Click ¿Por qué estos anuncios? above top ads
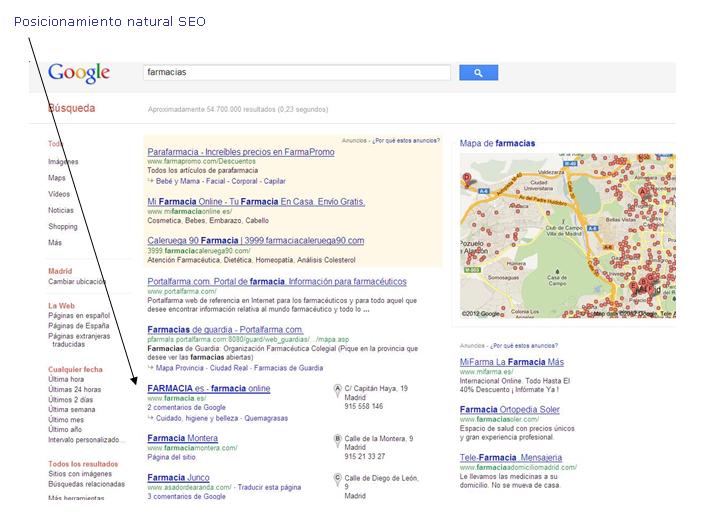The height and width of the screenshot is (514, 720). [406, 141]
